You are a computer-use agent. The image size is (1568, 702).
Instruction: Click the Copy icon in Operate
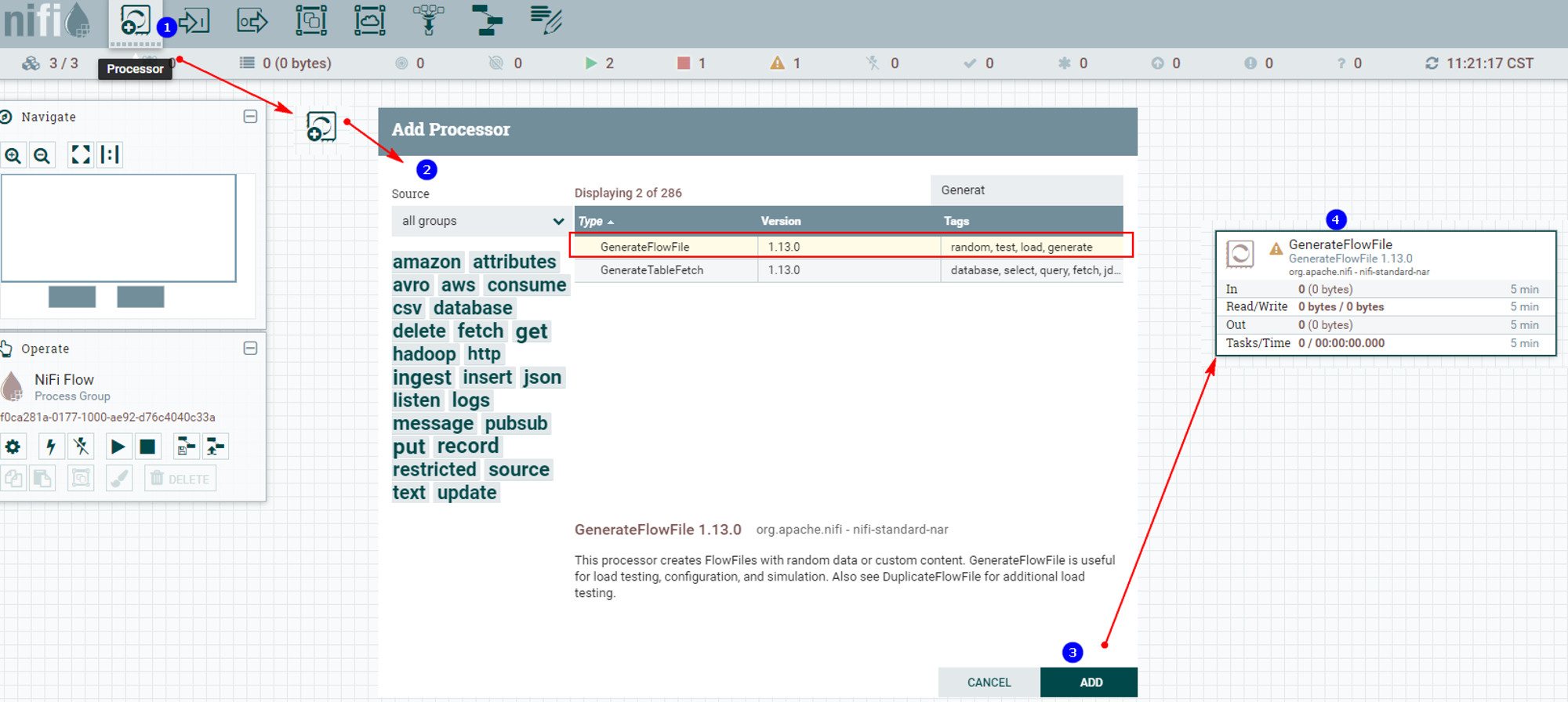point(13,478)
